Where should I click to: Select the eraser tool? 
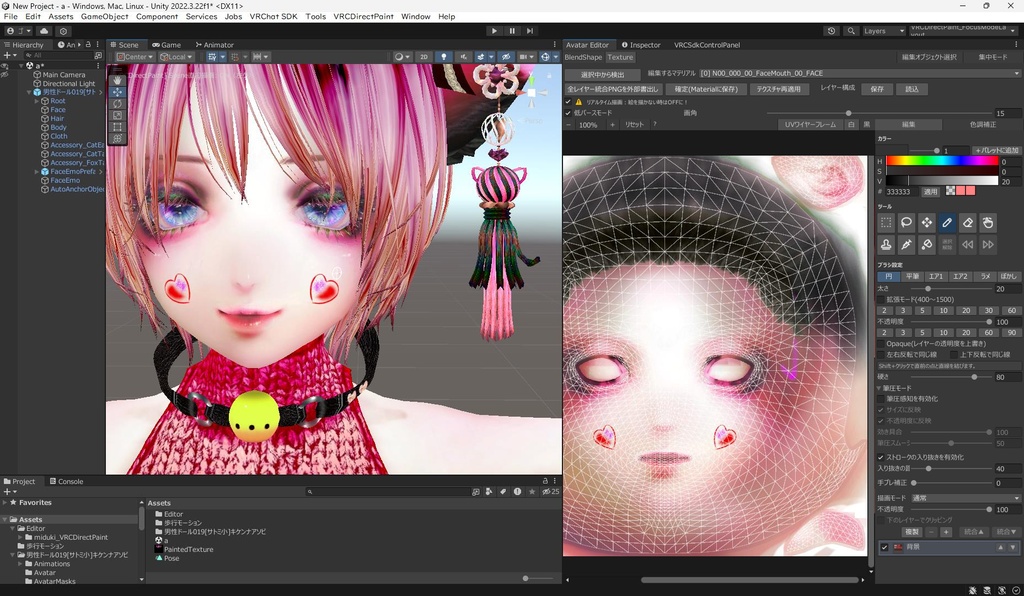(x=968, y=223)
